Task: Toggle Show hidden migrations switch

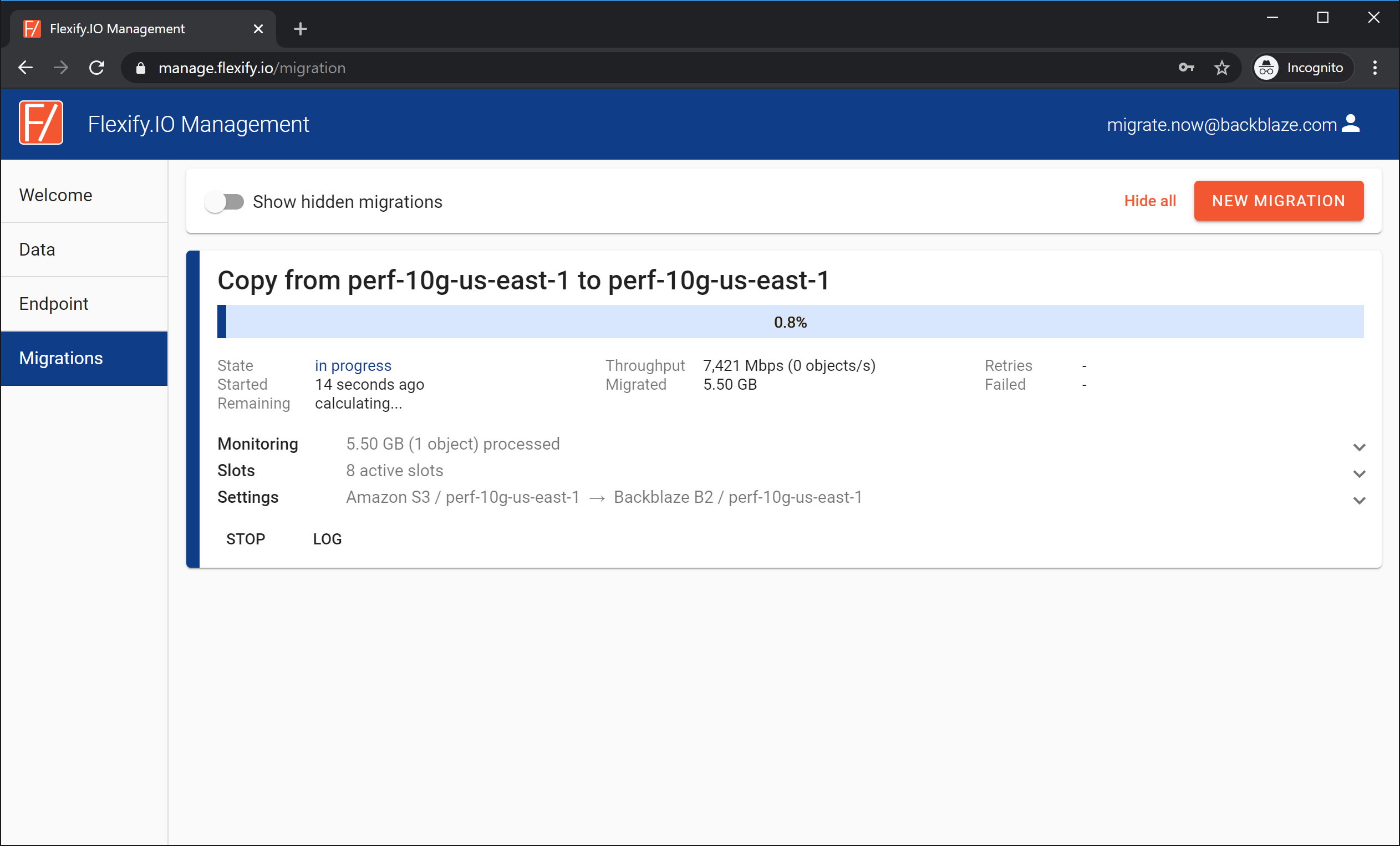Action: tap(225, 202)
